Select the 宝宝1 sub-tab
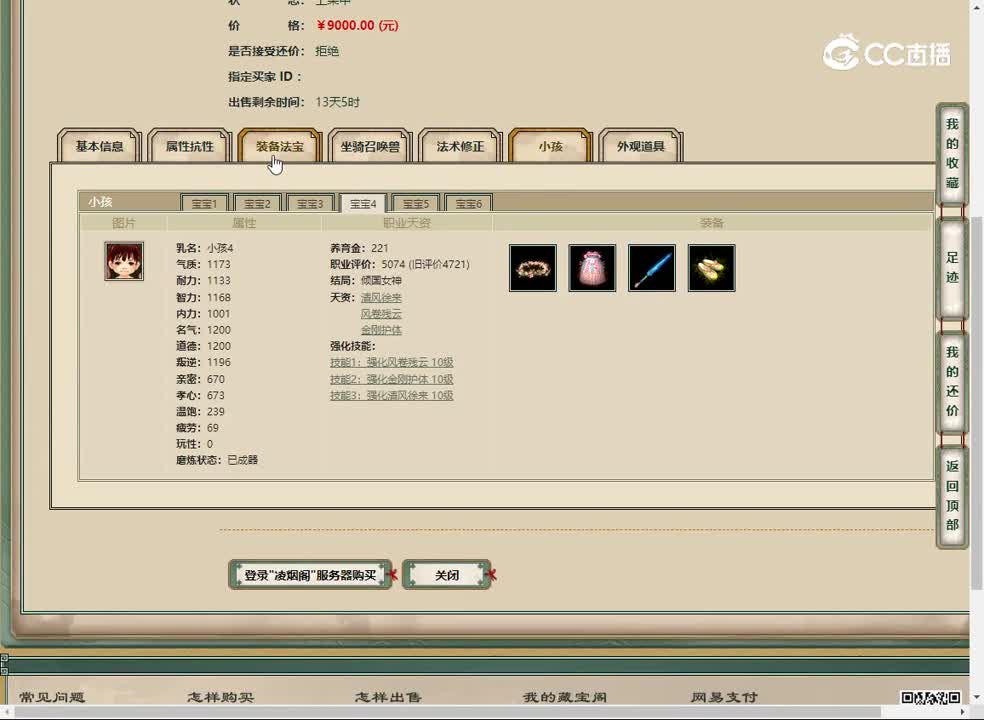 click(204, 203)
